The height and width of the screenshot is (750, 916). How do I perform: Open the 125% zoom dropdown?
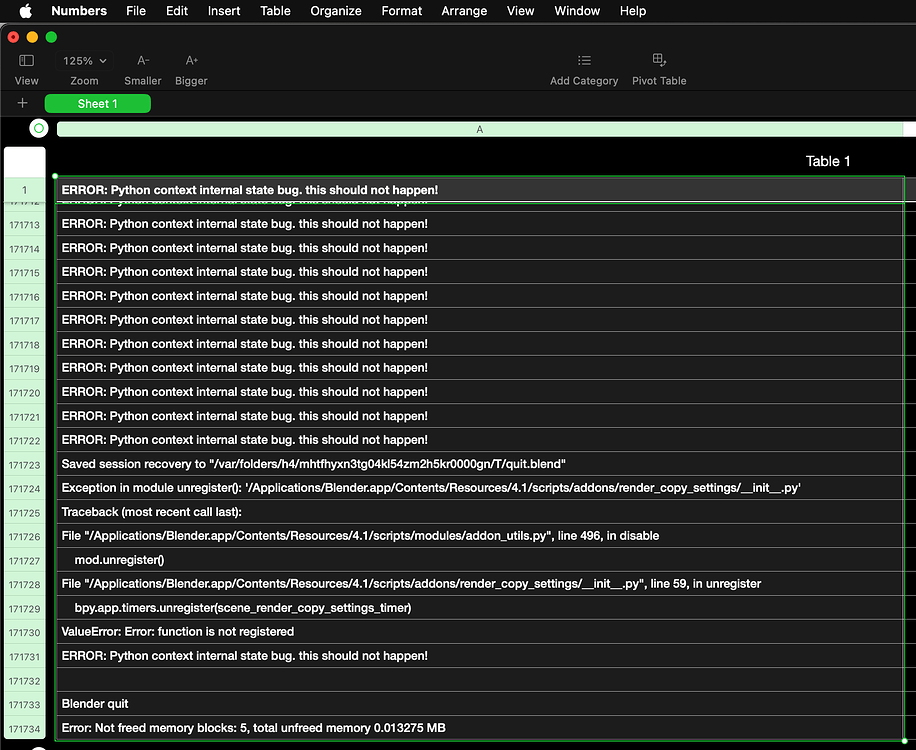coord(85,61)
